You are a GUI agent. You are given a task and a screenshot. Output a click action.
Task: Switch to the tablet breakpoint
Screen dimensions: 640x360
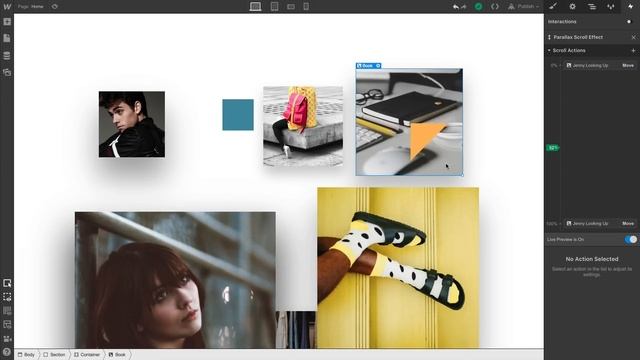click(274, 7)
